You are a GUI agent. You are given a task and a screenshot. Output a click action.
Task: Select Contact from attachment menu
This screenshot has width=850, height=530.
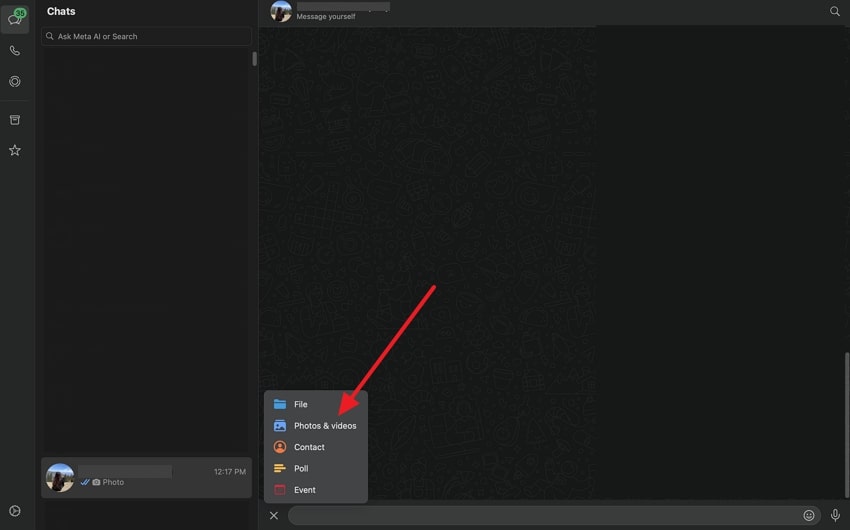point(309,447)
